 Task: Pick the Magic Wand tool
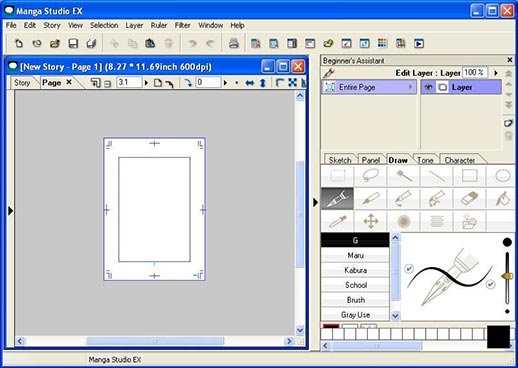[403, 175]
